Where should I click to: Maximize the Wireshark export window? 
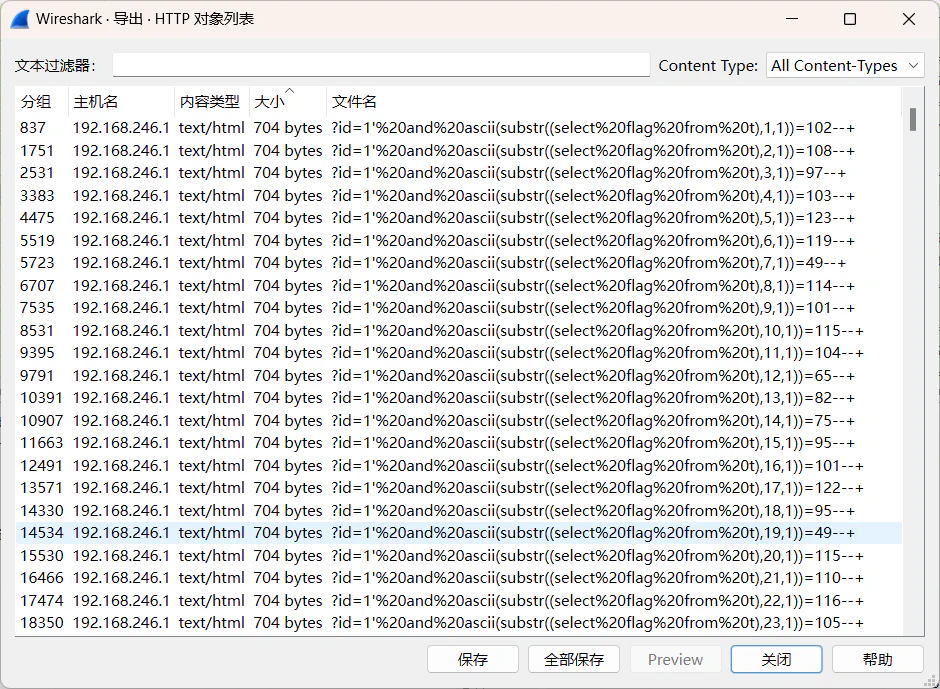pyautogui.click(x=849, y=19)
